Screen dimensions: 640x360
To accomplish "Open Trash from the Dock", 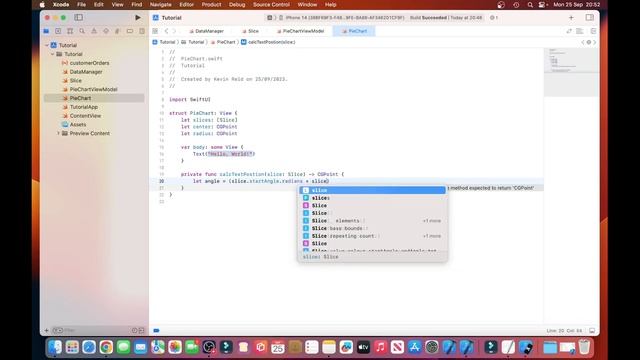I will click(584, 347).
